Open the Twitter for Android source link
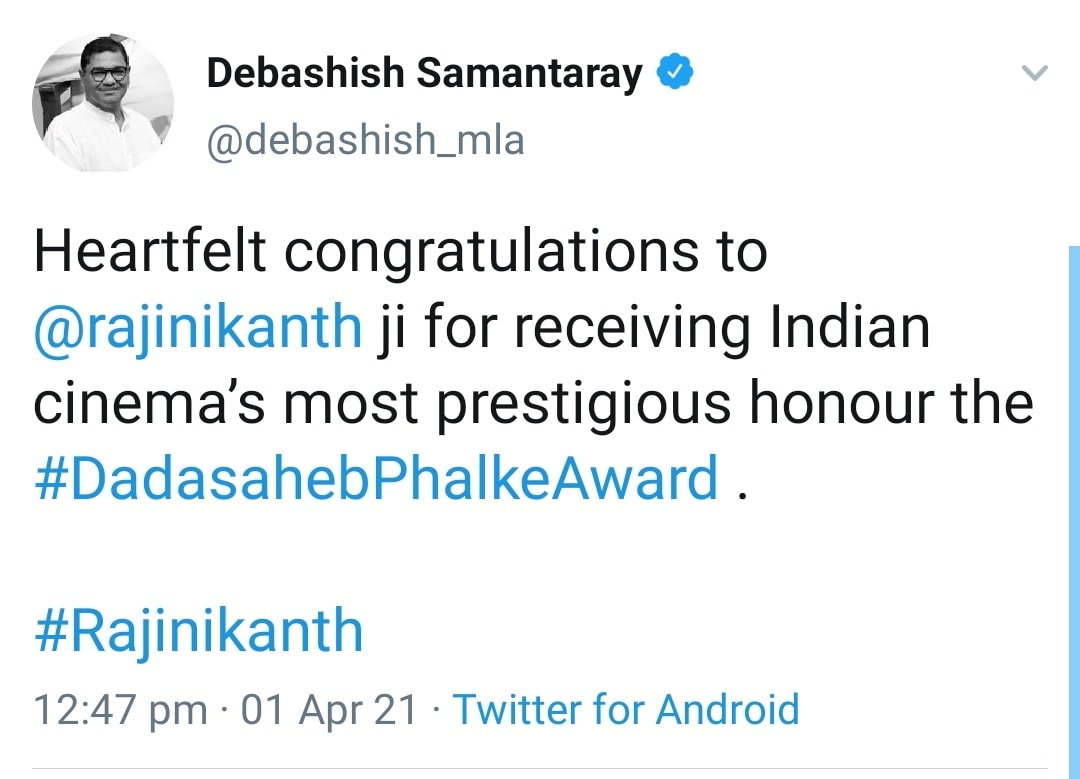This screenshot has width=1080, height=779. pos(627,710)
